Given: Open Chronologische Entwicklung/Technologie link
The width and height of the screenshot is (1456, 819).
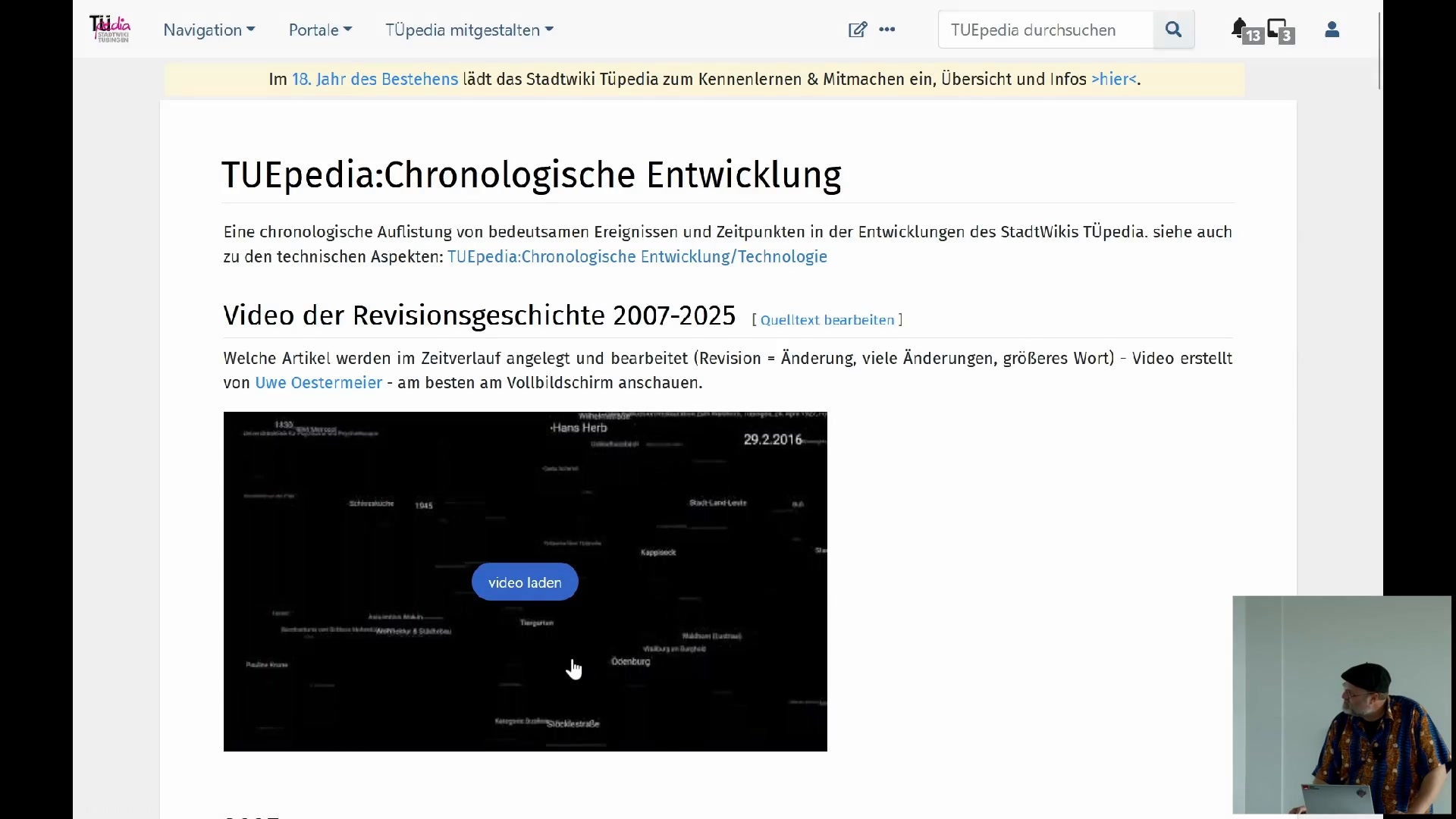Looking at the screenshot, I should (x=637, y=256).
